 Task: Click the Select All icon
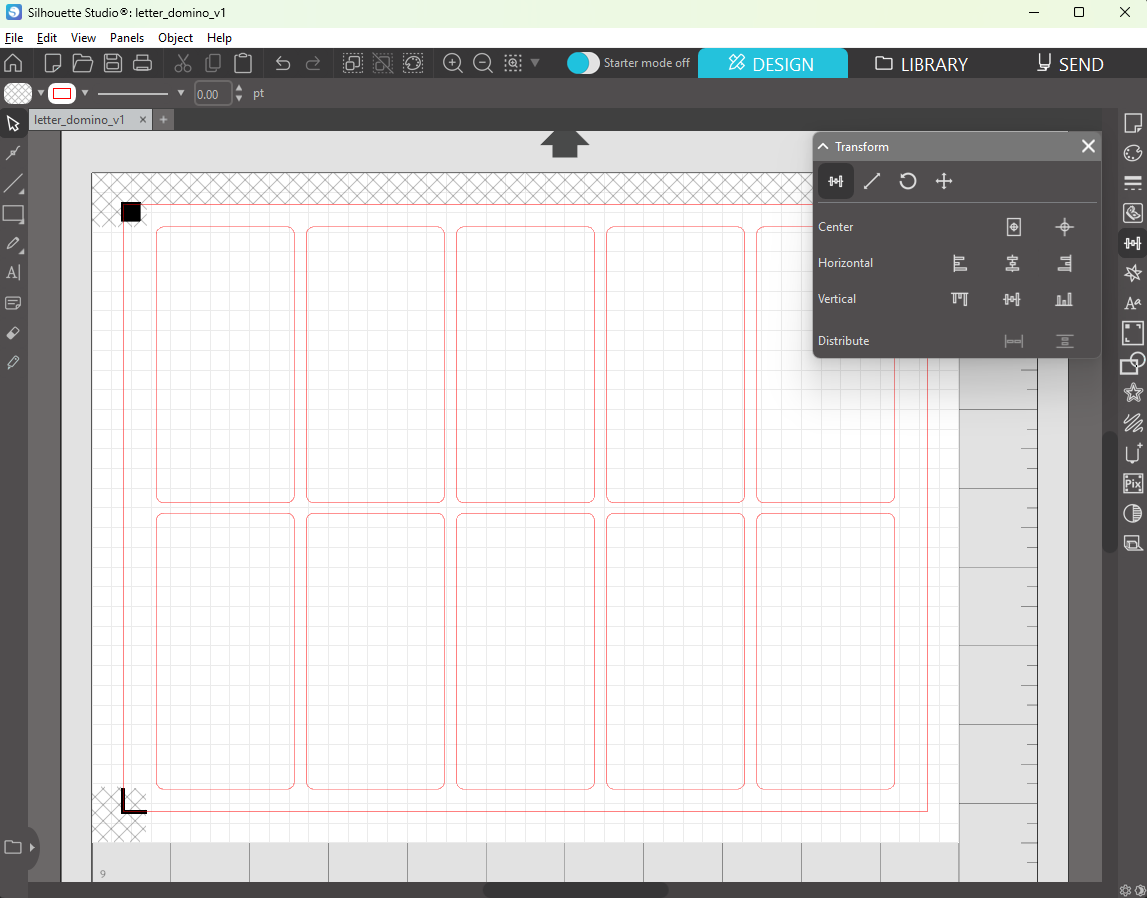point(353,63)
